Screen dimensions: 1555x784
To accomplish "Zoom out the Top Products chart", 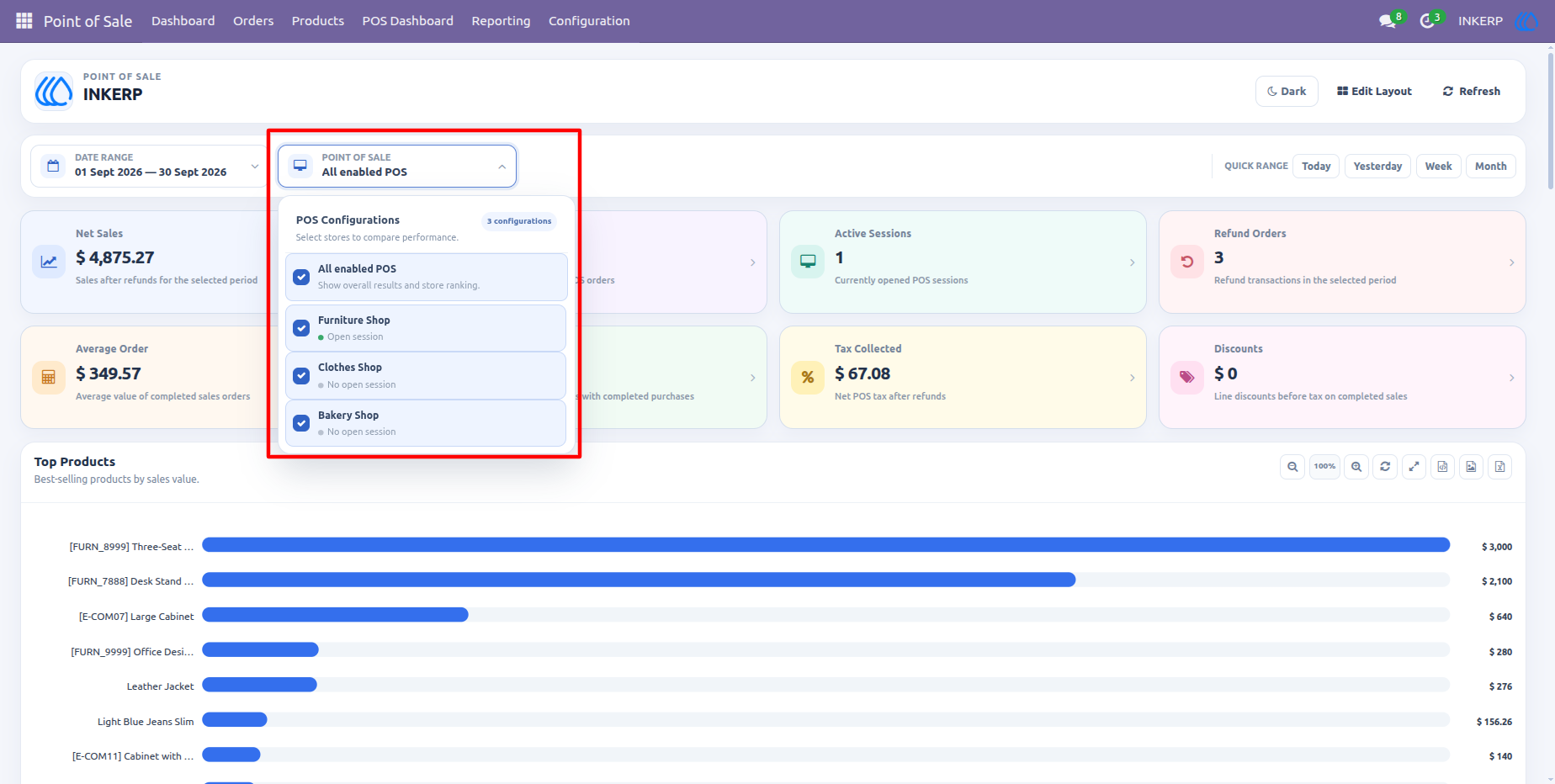I will [x=1292, y=467].
